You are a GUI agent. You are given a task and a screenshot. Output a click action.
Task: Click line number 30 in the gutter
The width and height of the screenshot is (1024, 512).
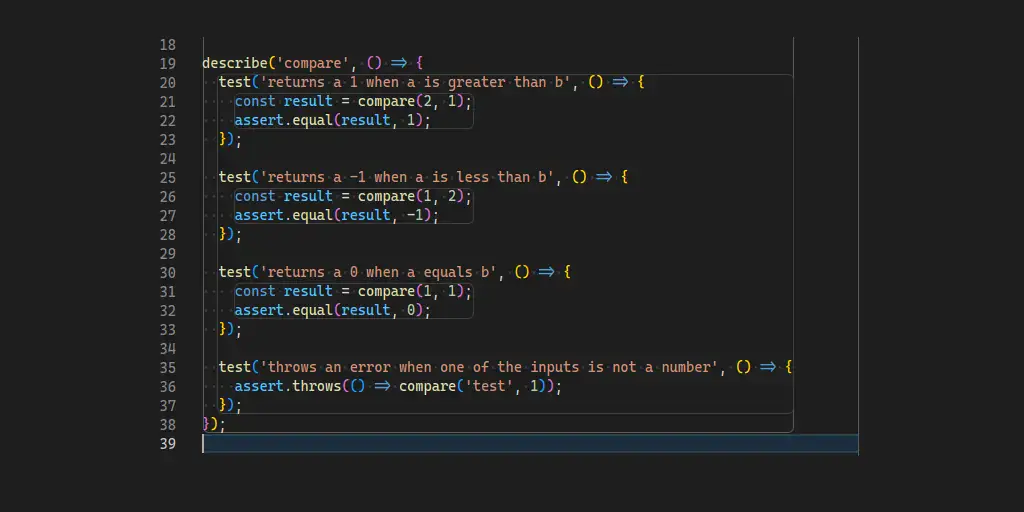click(167, 272)
